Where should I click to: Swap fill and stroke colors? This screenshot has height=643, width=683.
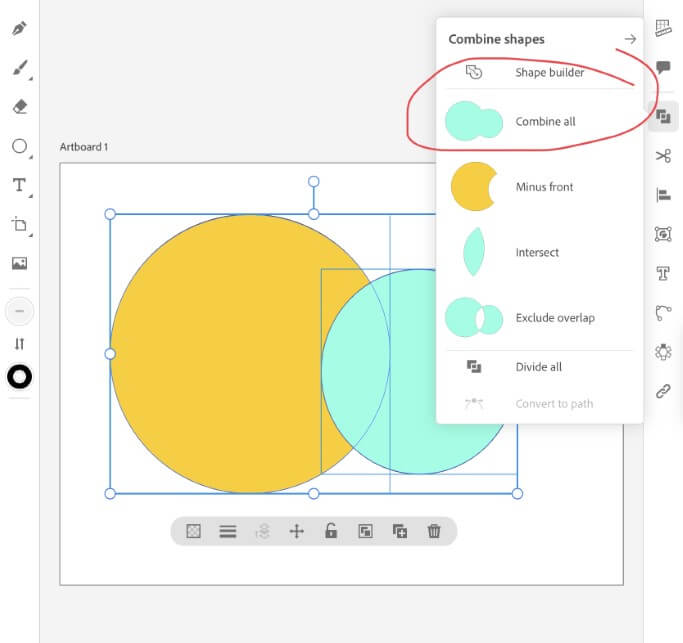(19, 344)
